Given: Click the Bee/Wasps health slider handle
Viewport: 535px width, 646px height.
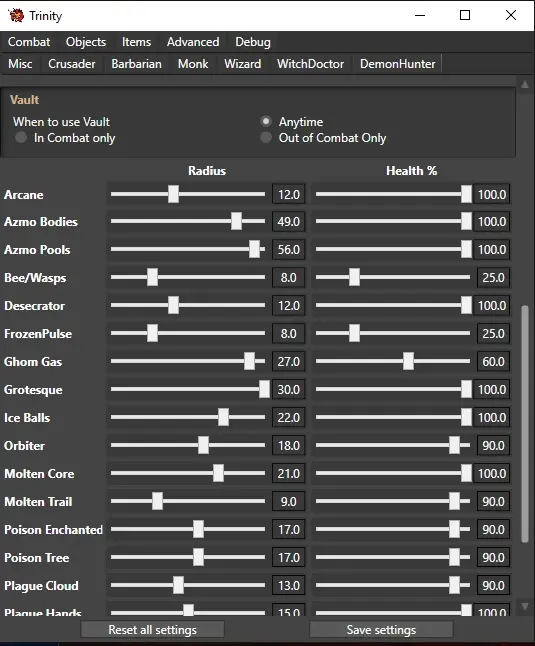Looking at the screenshot, I should tap(354, 277).
